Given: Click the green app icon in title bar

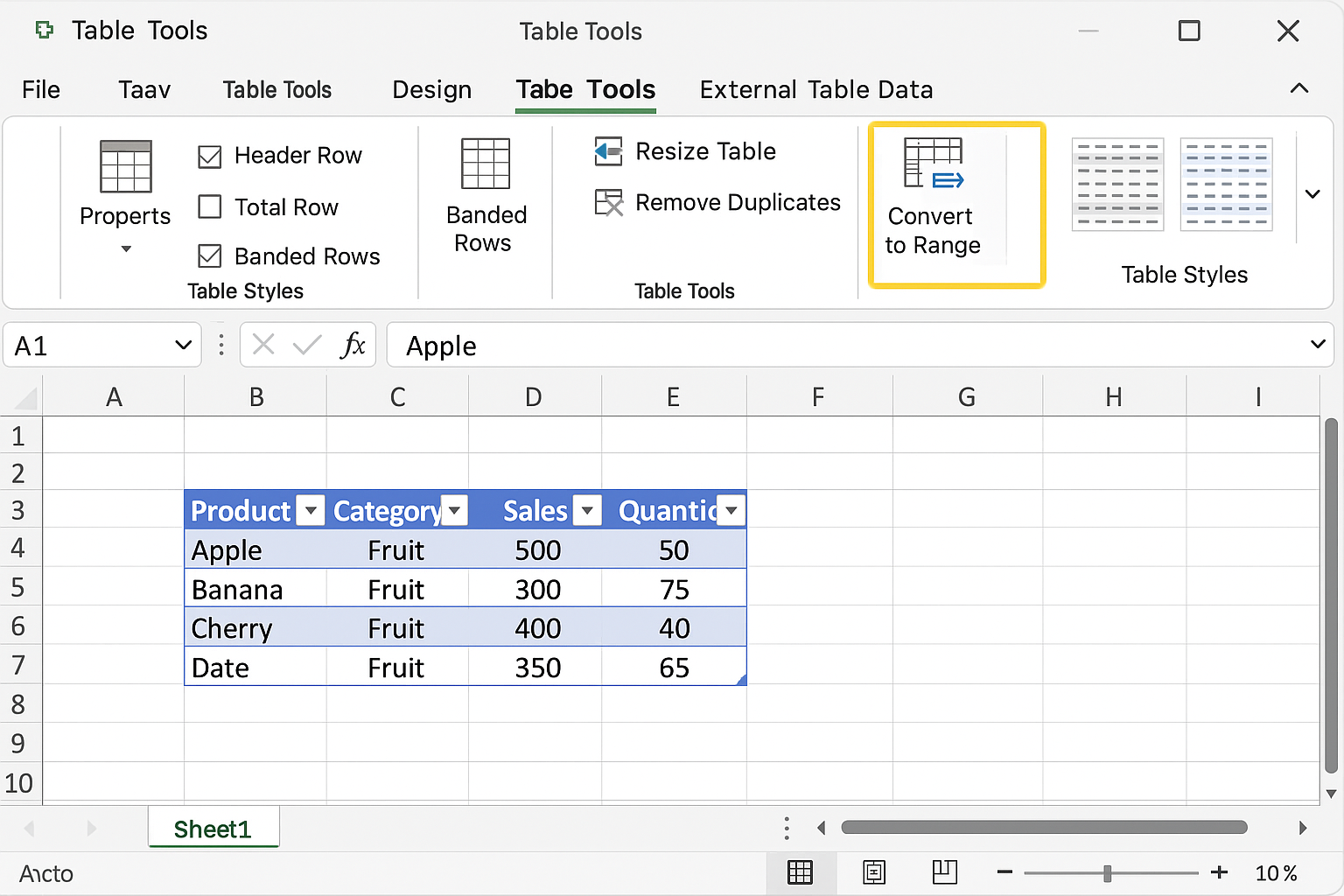Looking at the screenshot, I should click(44, 31).
